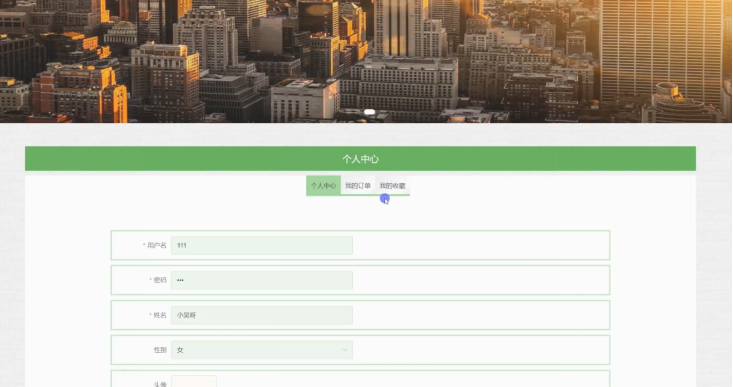Click the 密码 input field
The image size is (733, 387).
point(262,280)
